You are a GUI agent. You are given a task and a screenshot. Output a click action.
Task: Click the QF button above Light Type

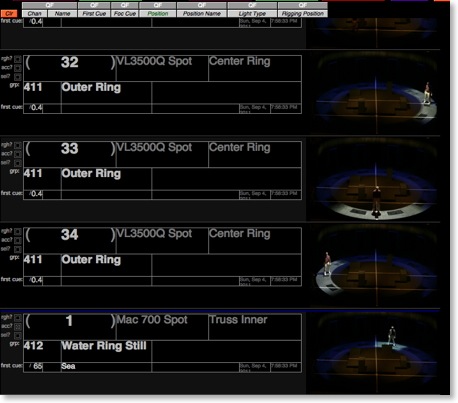point(252,5)
